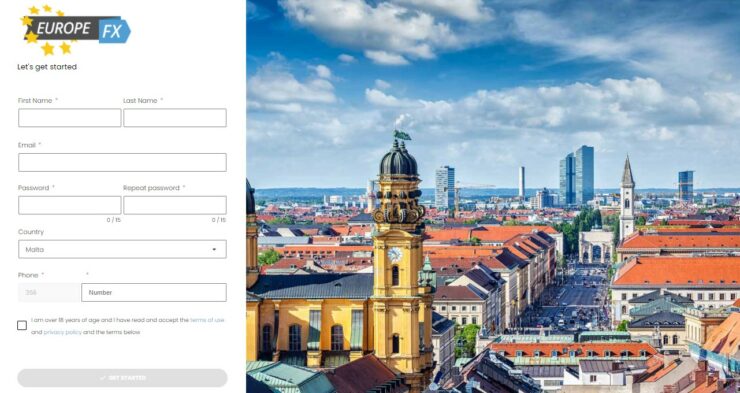Open the Malta country selector
Image resolution: width=740 pixels, height=393 pixels.
122,249
